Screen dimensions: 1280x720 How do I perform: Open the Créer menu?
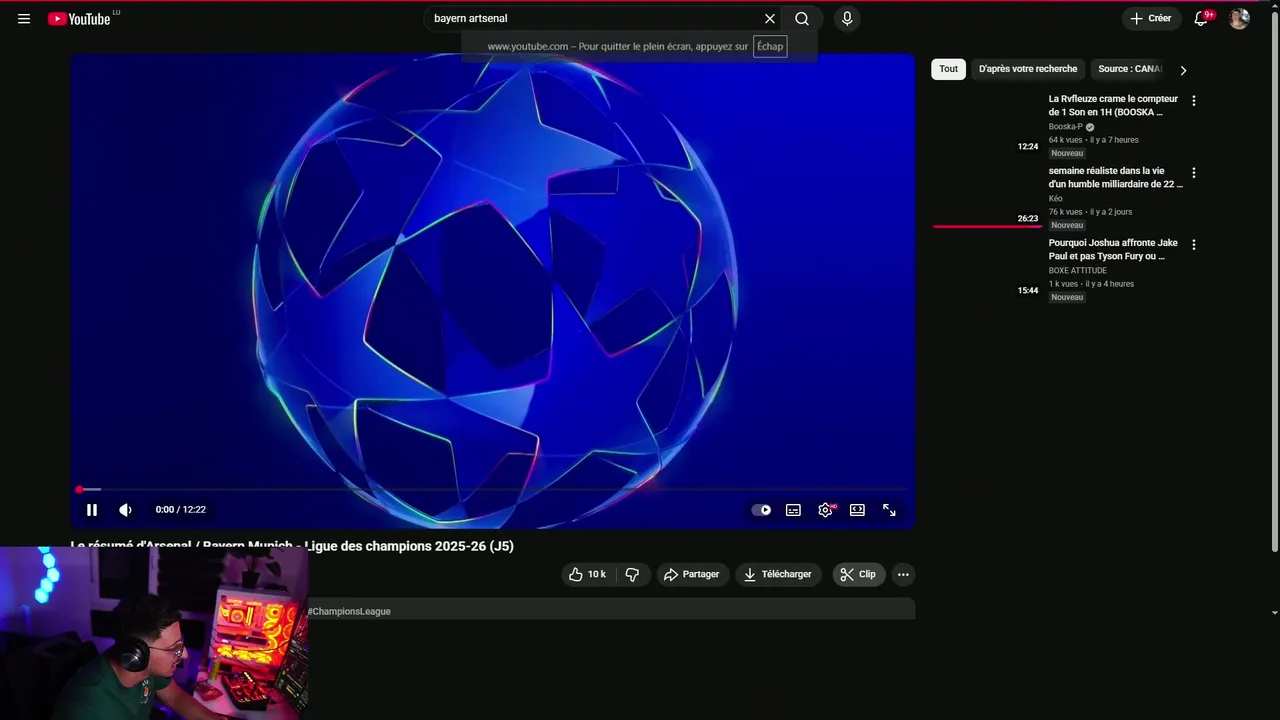[1150, 19]
